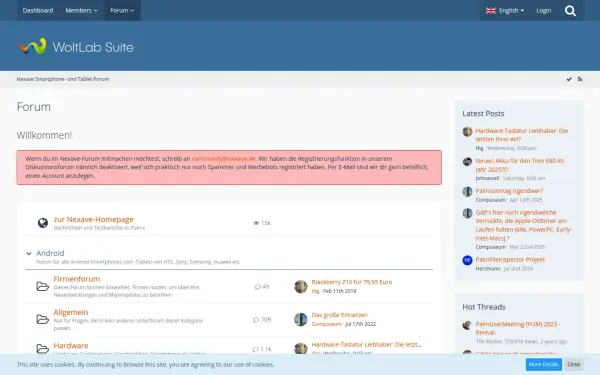Click Herzmann author name in Latest Posts
The image size is (600, 375).
tap(488, 269)
